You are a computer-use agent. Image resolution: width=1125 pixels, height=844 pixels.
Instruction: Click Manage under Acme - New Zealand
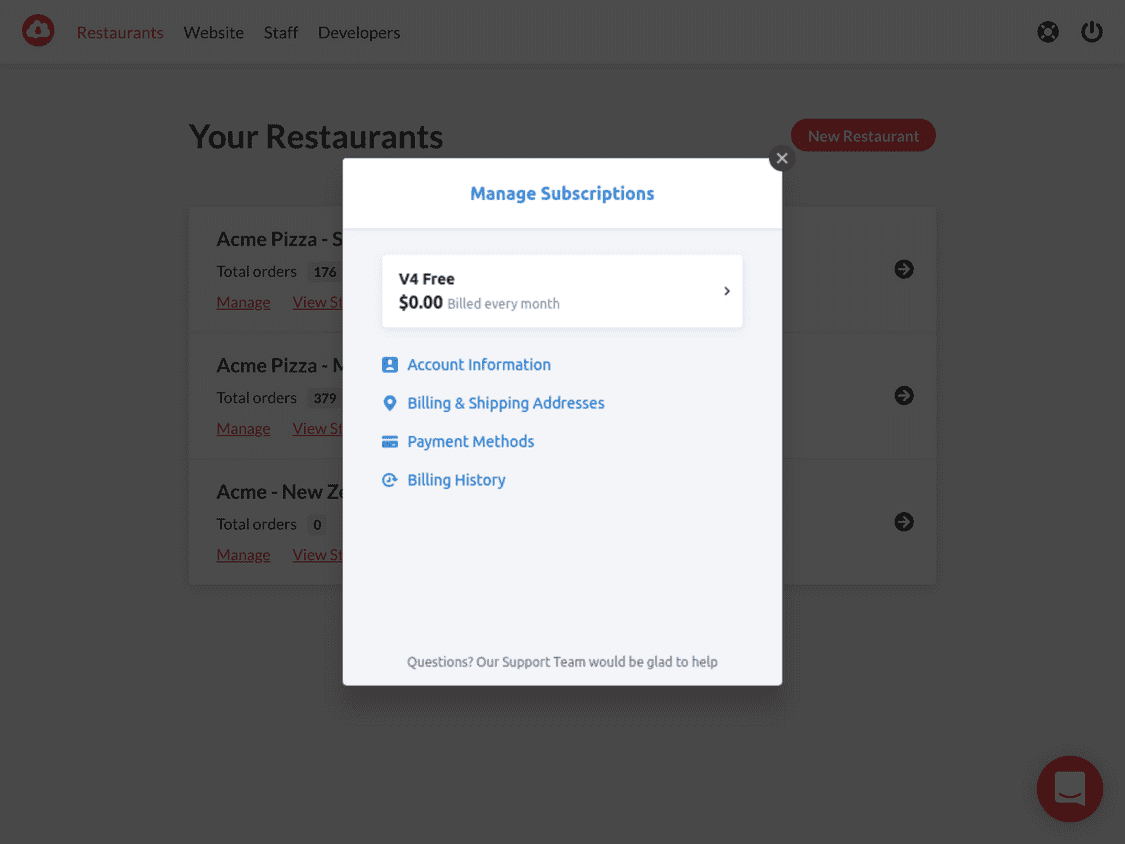243,555
